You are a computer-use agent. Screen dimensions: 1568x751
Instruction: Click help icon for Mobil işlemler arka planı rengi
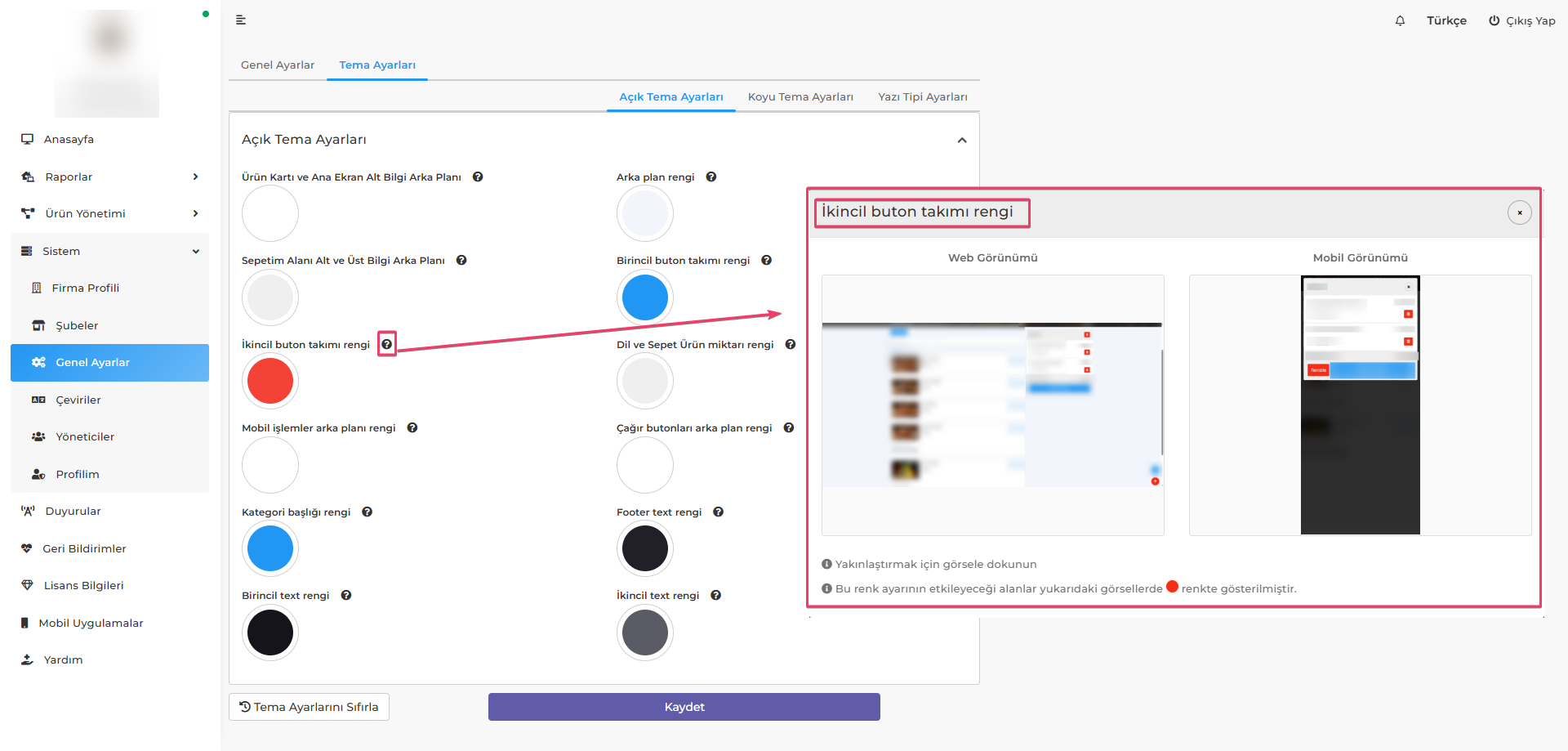(x=412, y=428)
